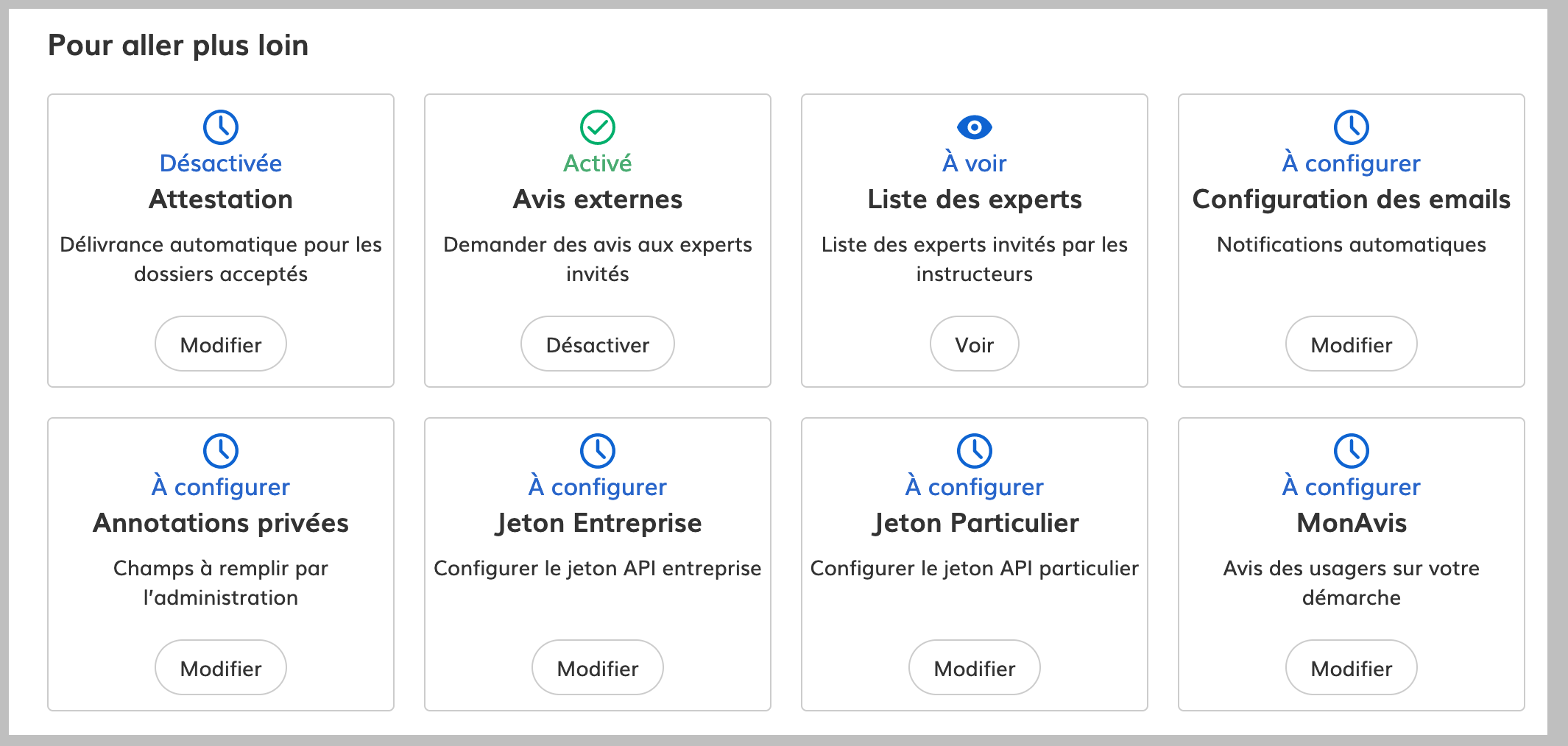Click the clock icon on Annotations privées

pyautogui.click(x=220, y=451)
